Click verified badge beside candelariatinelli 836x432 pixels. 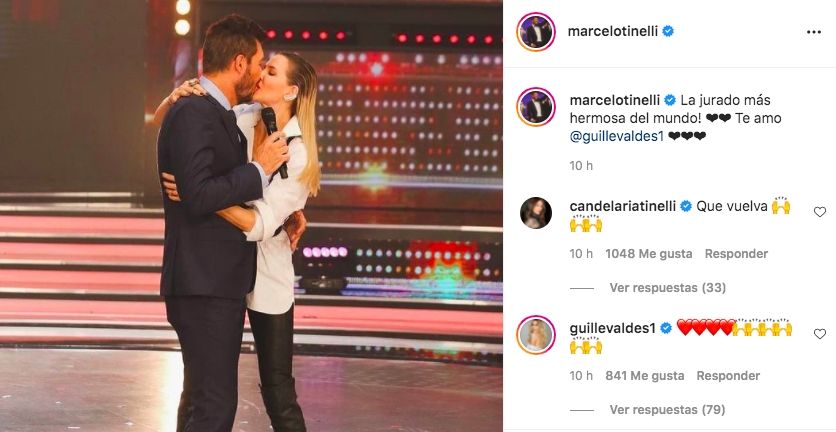point(686,206)
